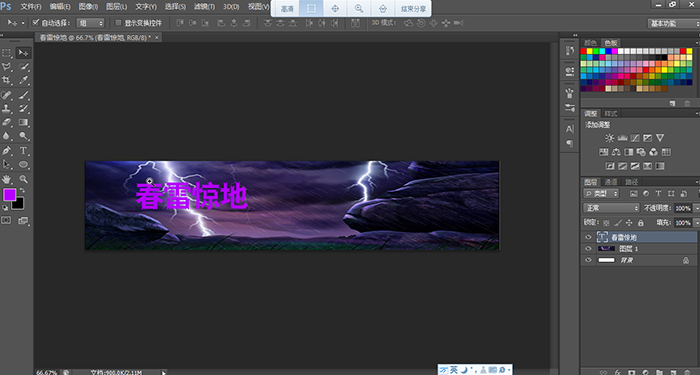Open the Move tool preset picker arrow
The image size is (700, 375).
(x=23, y=23)
